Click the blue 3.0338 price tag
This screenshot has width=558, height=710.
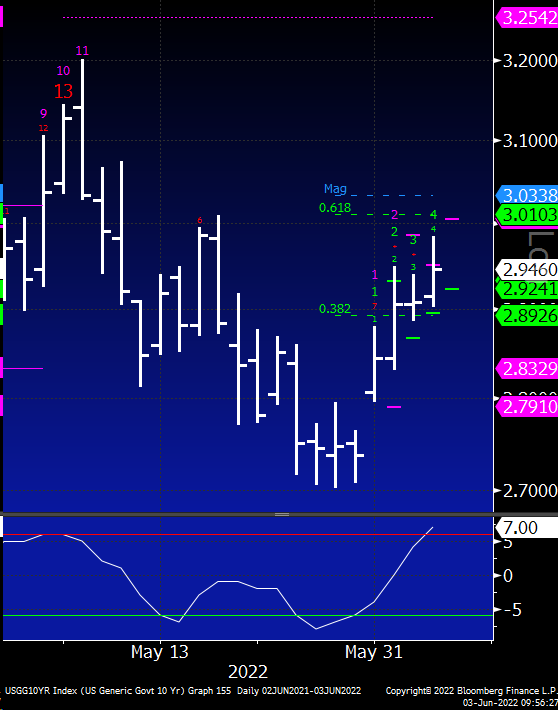click(527, 196)
